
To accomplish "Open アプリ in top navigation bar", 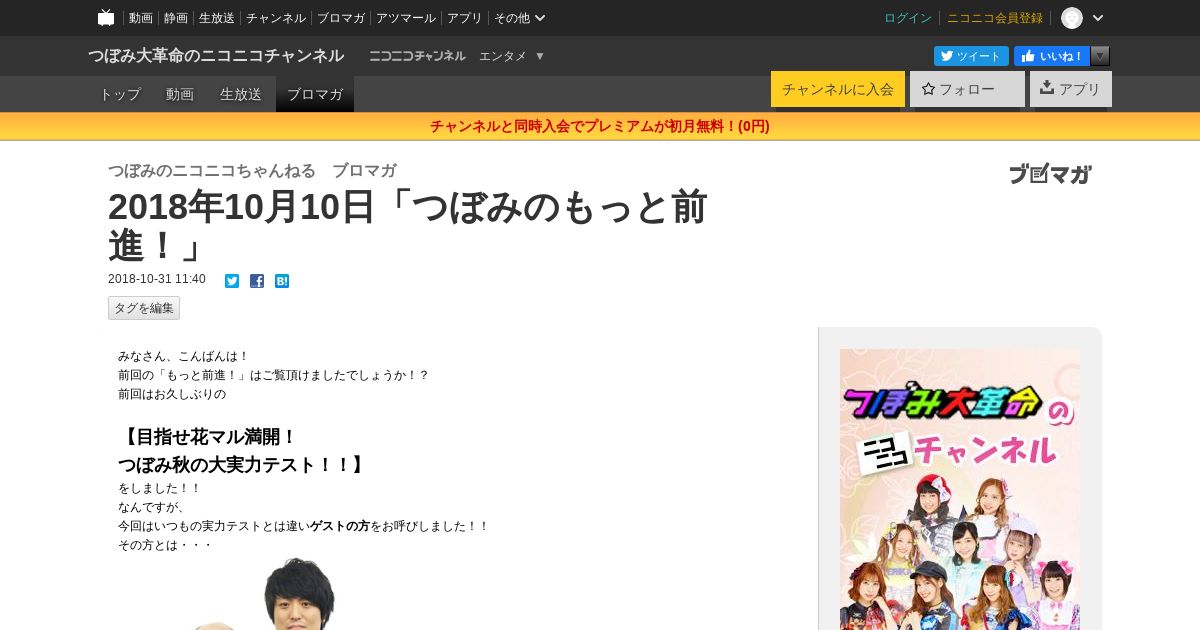I will click(x=465, y=18).
